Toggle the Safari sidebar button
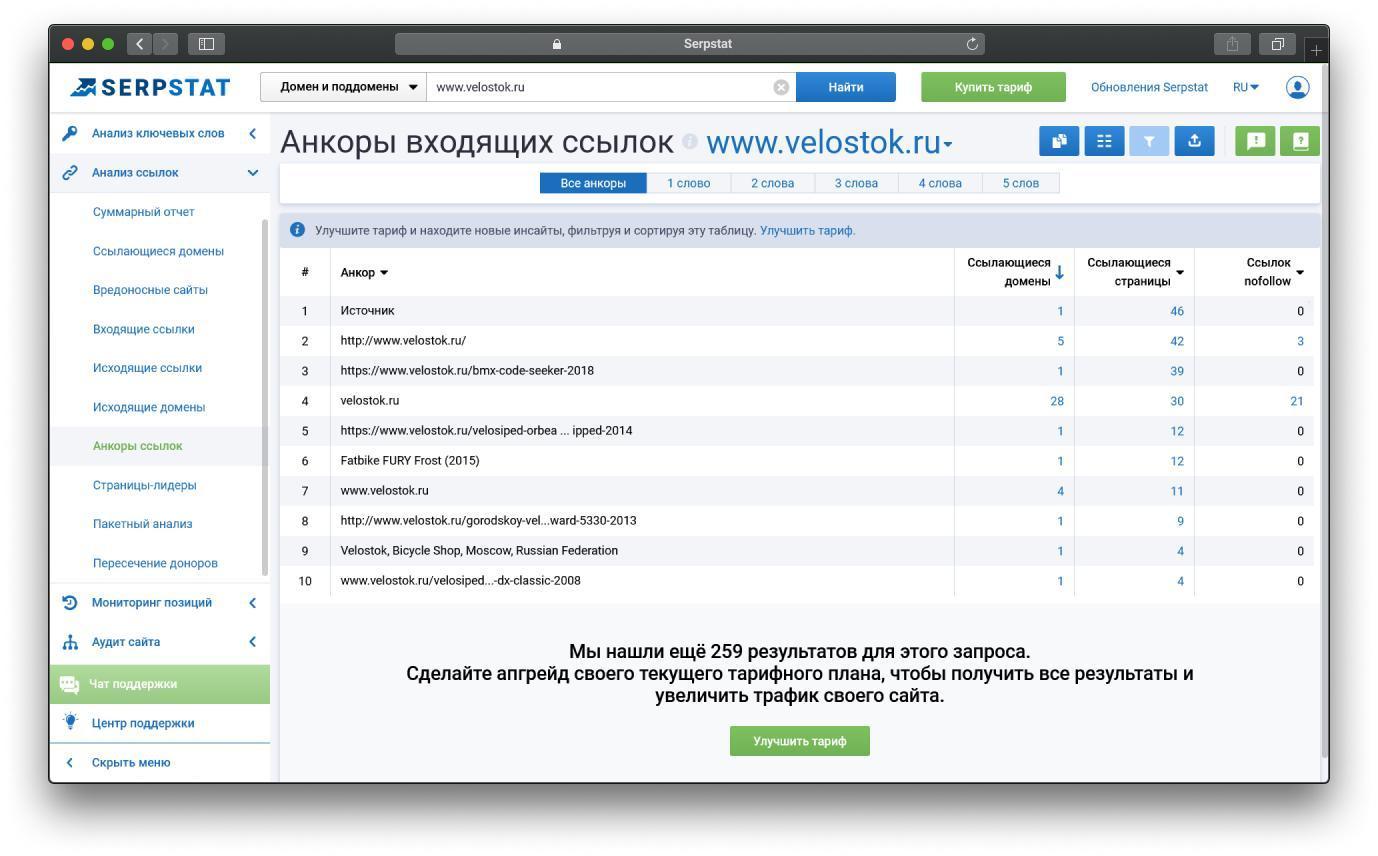The image size is (1378, 856). (x=207, y=44)
